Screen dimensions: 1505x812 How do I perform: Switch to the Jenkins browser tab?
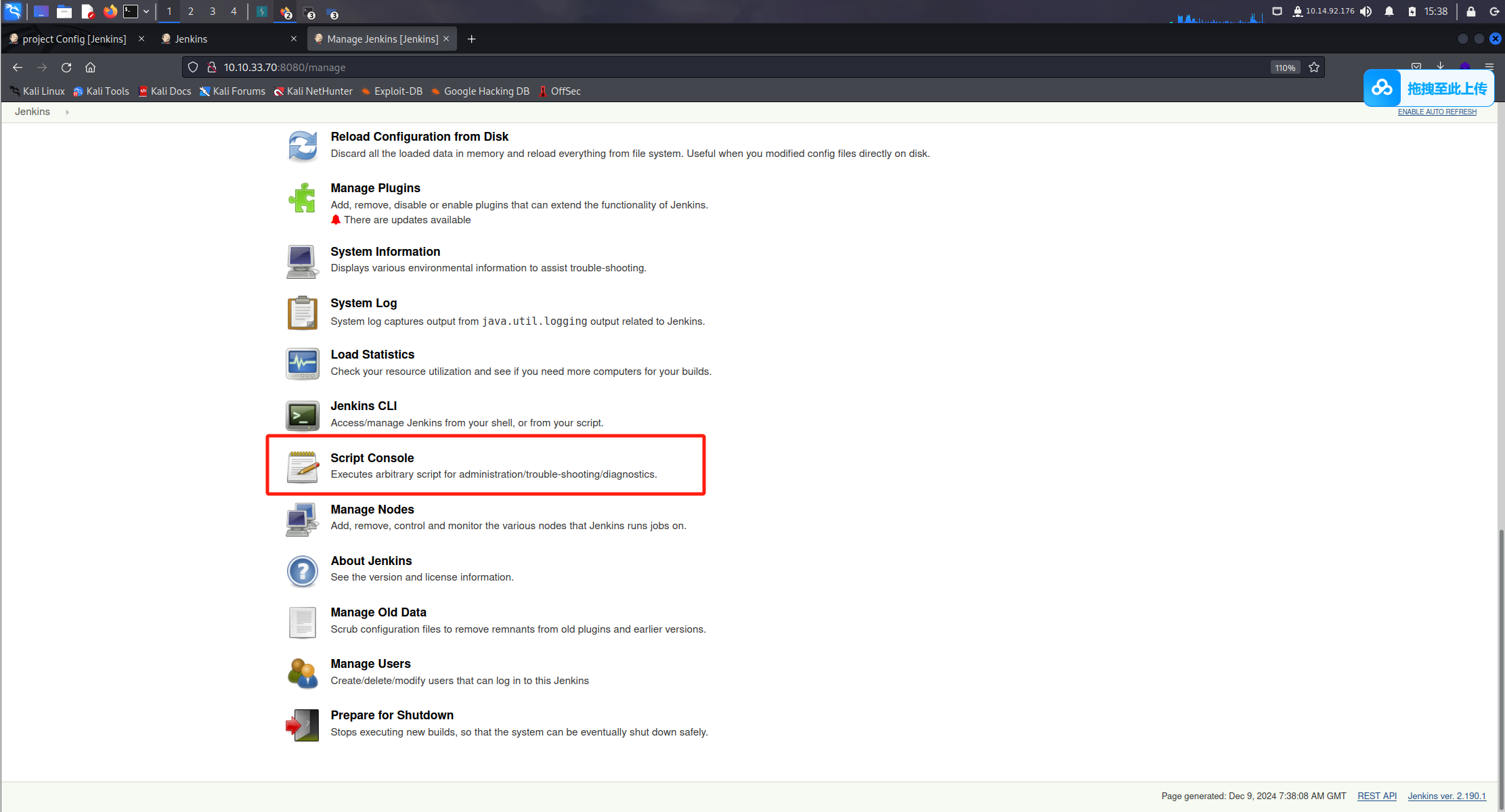[x=191, y=39]
